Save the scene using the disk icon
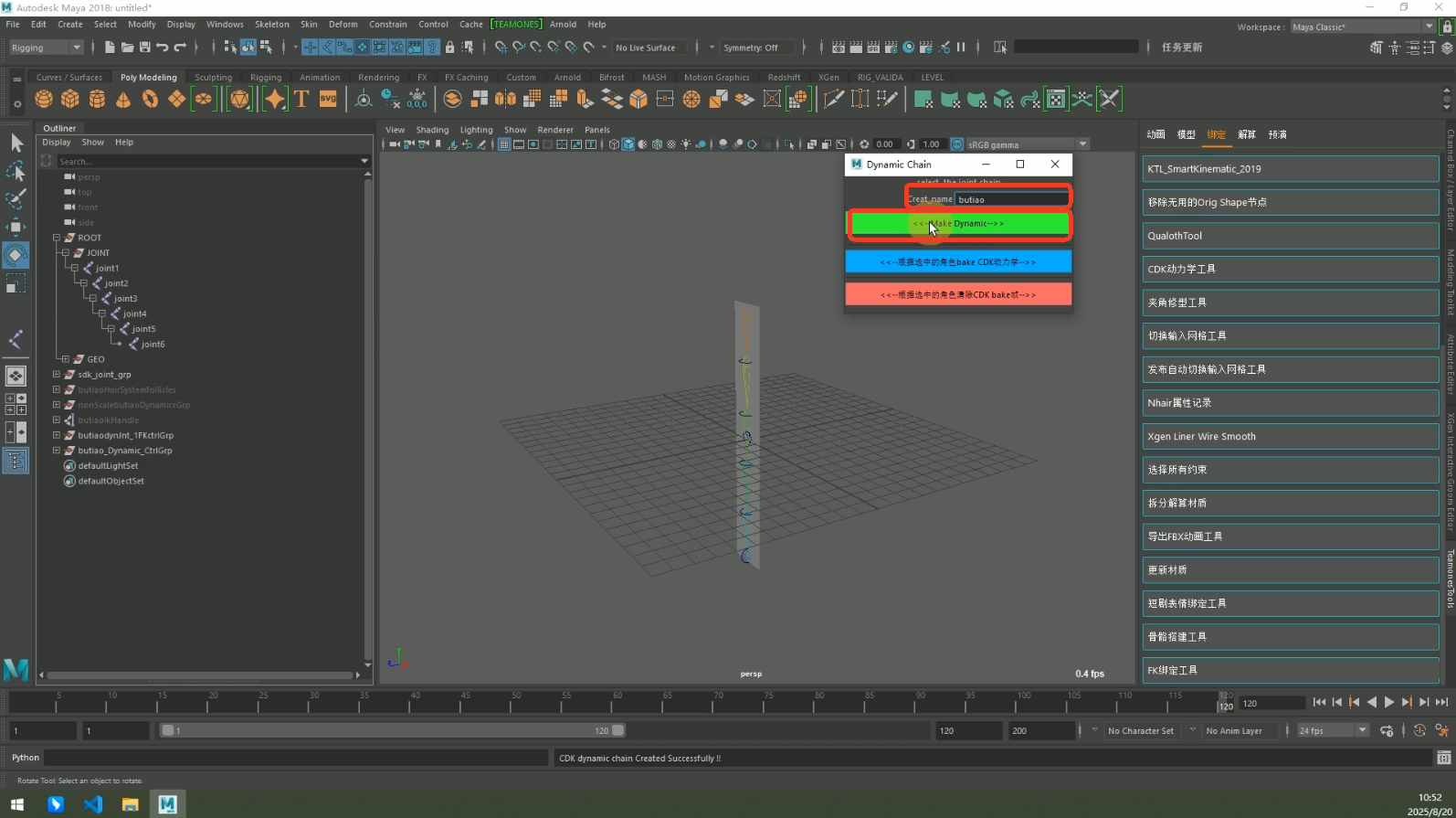The width and height of the screenshot is (1456, 818). coord(144,48)
